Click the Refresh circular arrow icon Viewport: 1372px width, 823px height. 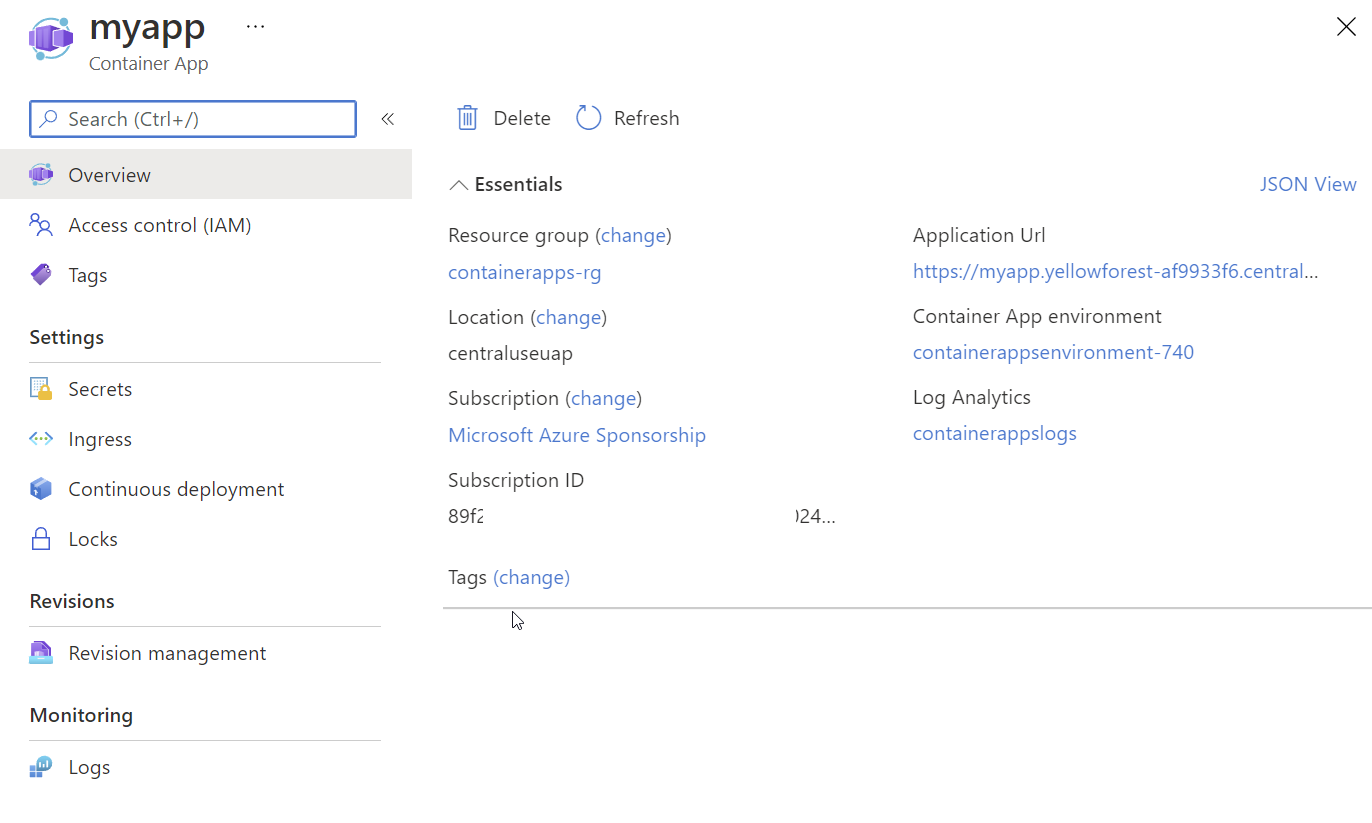(x=588, y=118)
